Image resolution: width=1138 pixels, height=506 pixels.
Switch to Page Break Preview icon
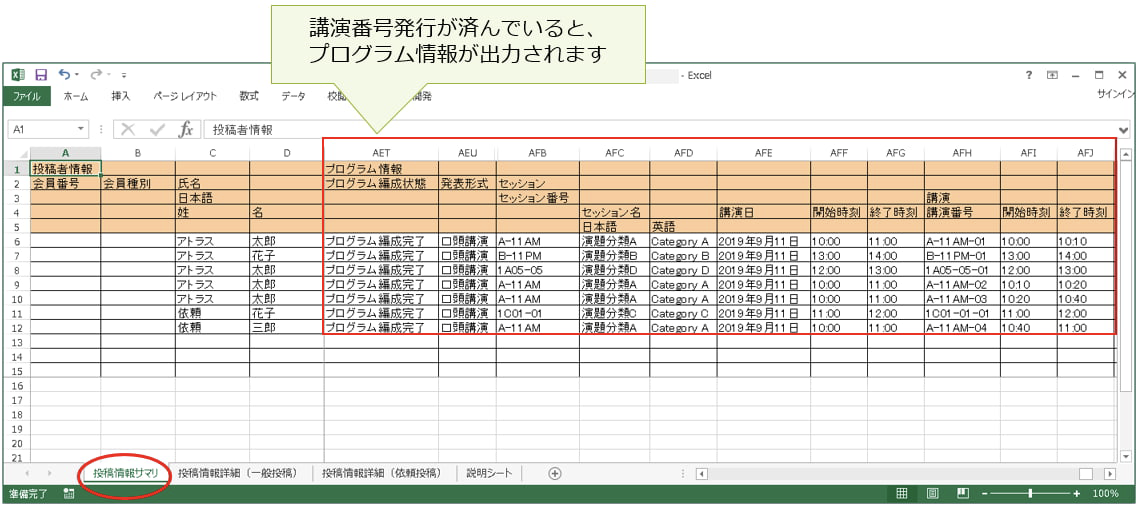[x=963, y=494]
